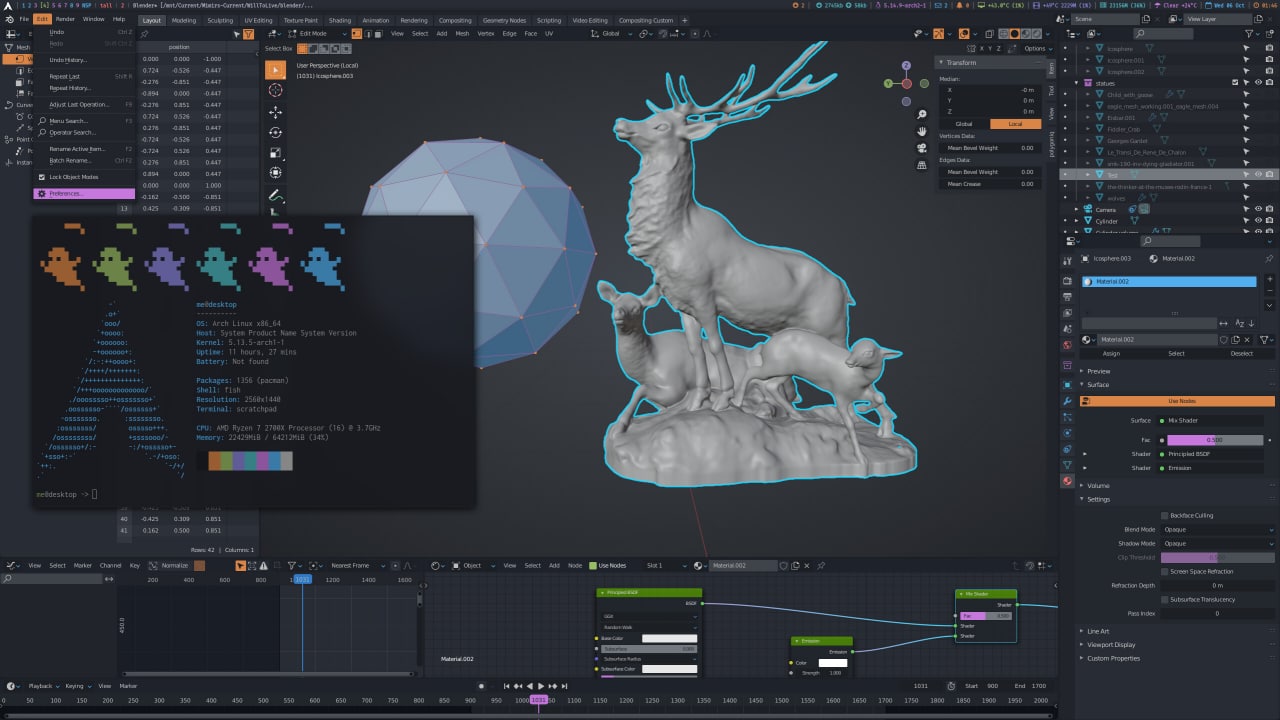Image resolution: width=1280 pixels, height=720 pixels.
Task: Set Transform panel to Global
Action: [x=964, y=124]
